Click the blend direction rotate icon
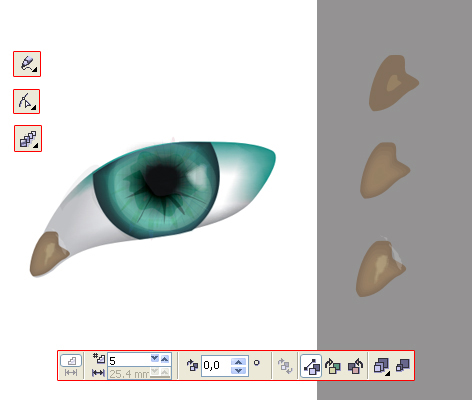This screenshot has width=472, height=400. (x=193, y=365)
